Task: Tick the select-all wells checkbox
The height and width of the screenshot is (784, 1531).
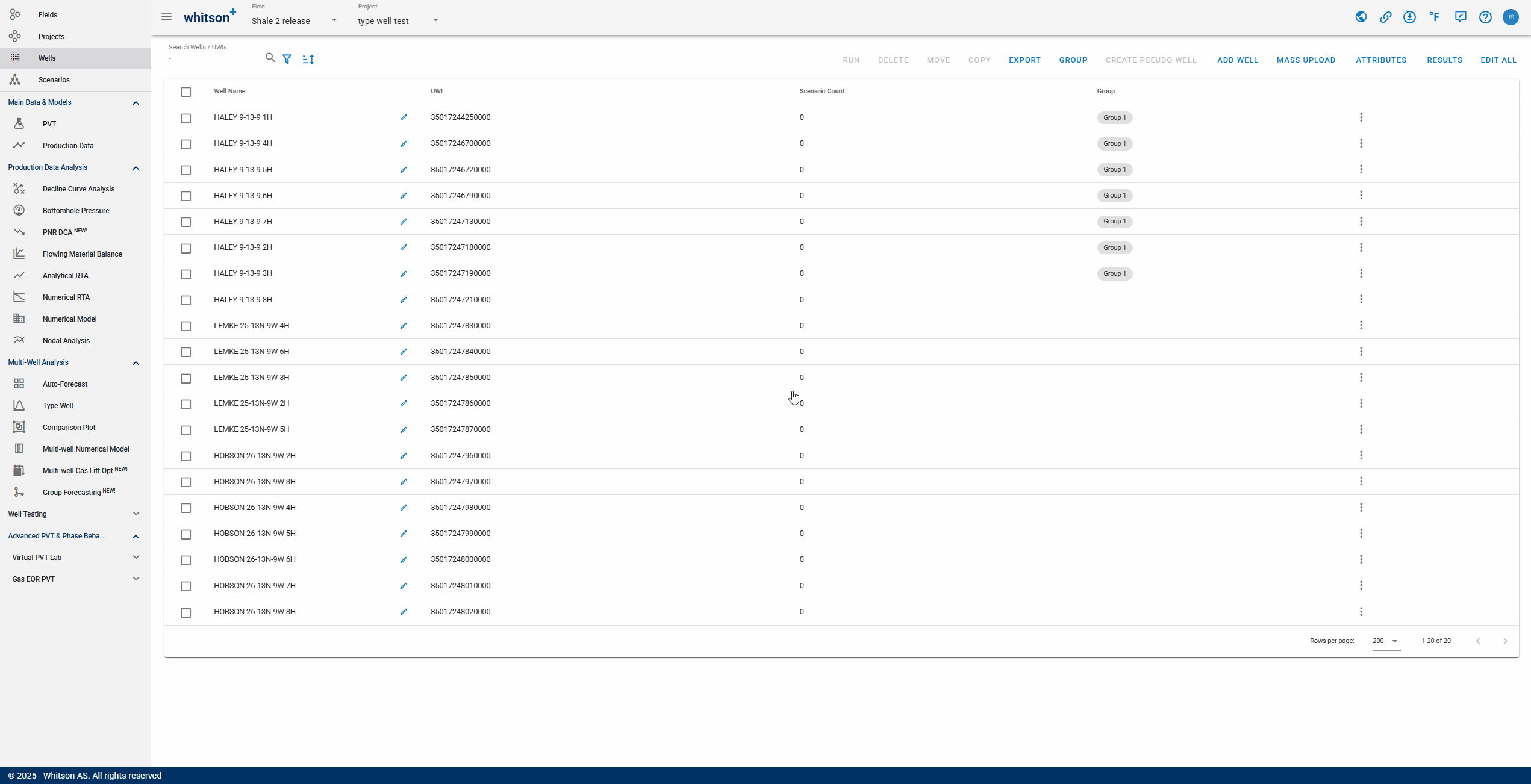Action: tap(186, 92)
